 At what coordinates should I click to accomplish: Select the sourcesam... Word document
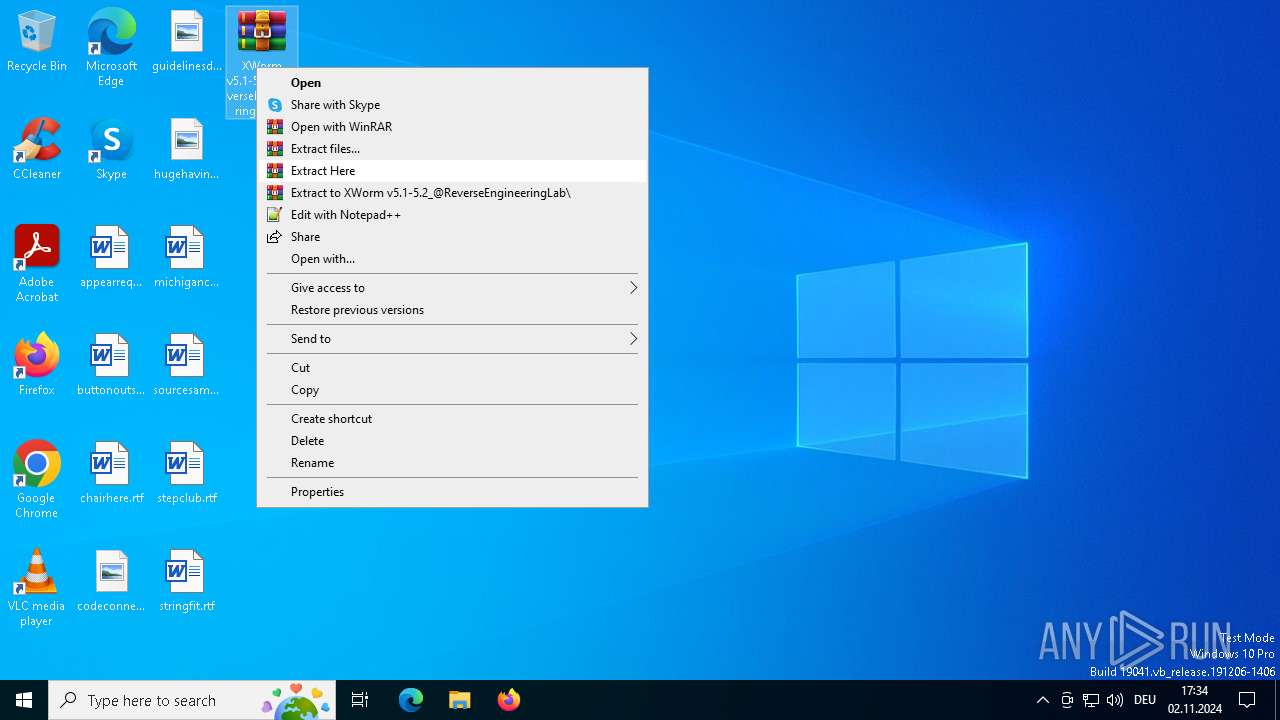[x=187, y=366]
